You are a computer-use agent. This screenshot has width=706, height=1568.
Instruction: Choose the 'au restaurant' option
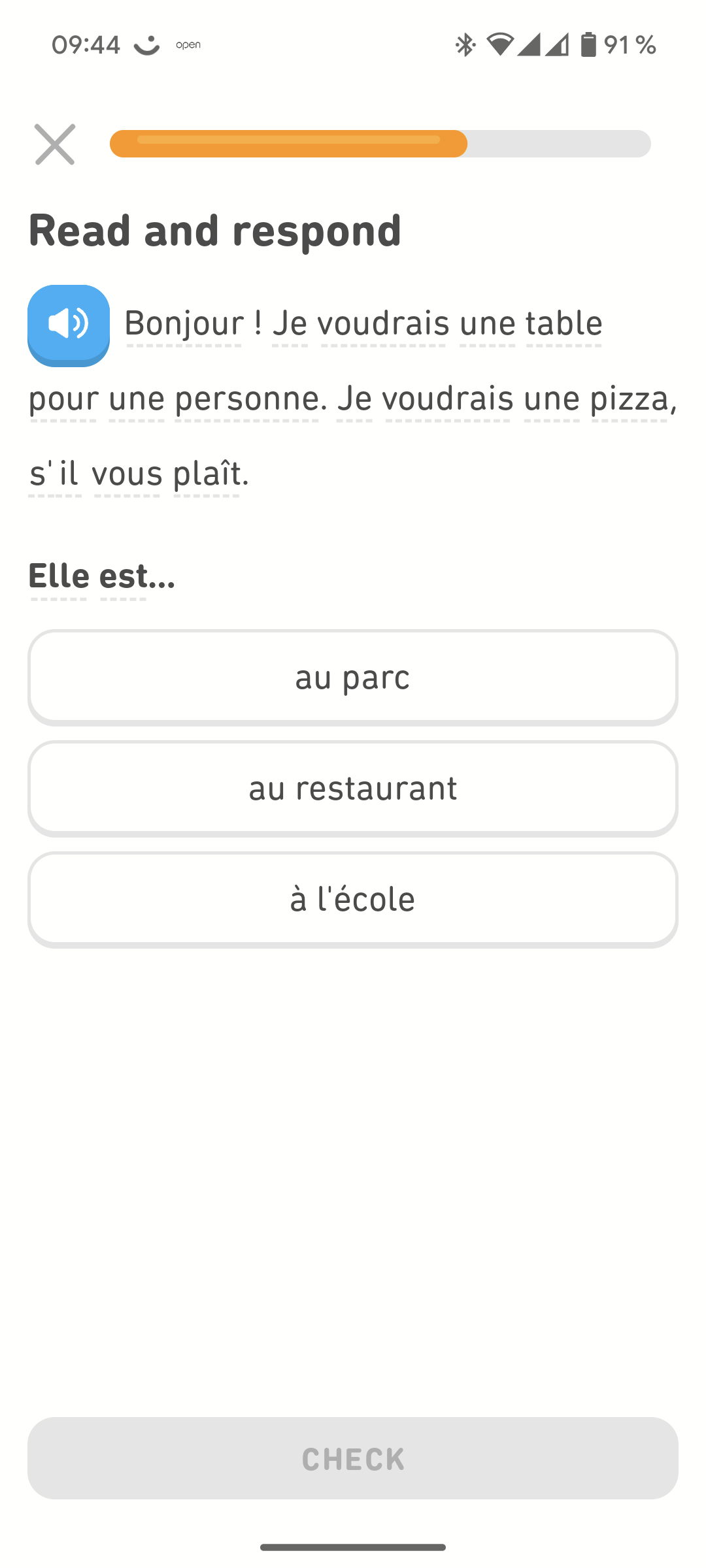click(353, 789)
